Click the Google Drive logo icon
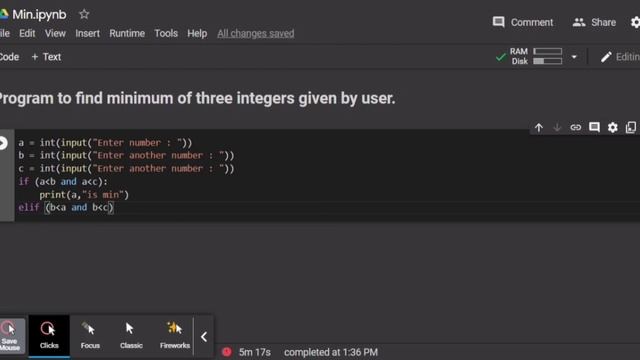 pyautogui.click(x=4, y=14)
